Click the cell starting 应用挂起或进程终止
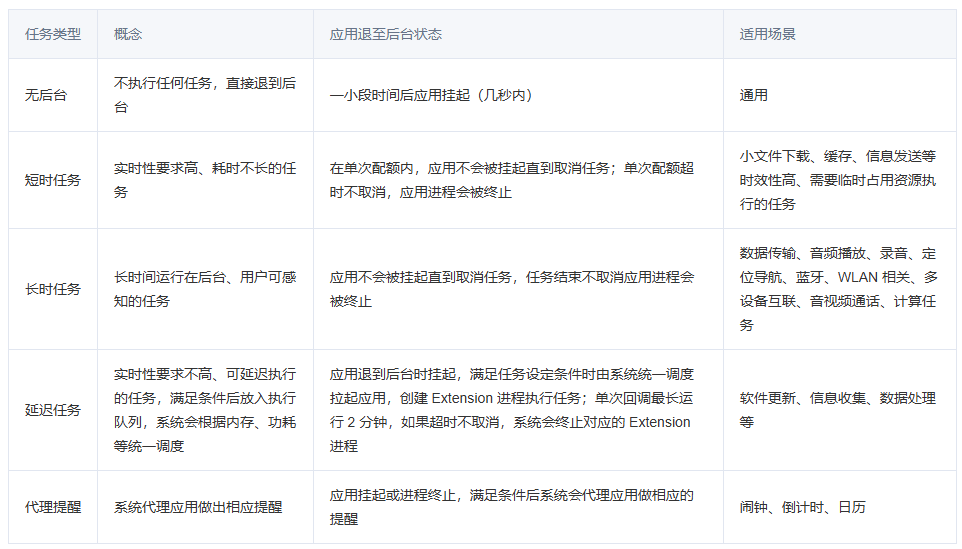The width and height of the screenshot is (962, 549). pyautogui.click(x=518, y=507)
